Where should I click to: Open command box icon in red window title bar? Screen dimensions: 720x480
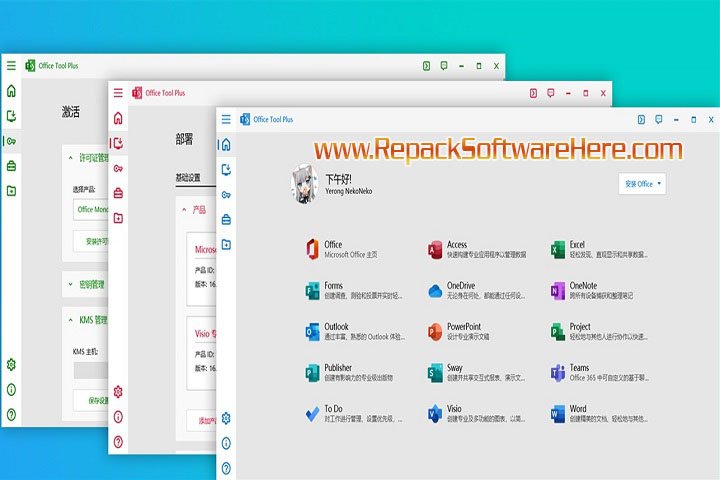click(x=533, y=93)
